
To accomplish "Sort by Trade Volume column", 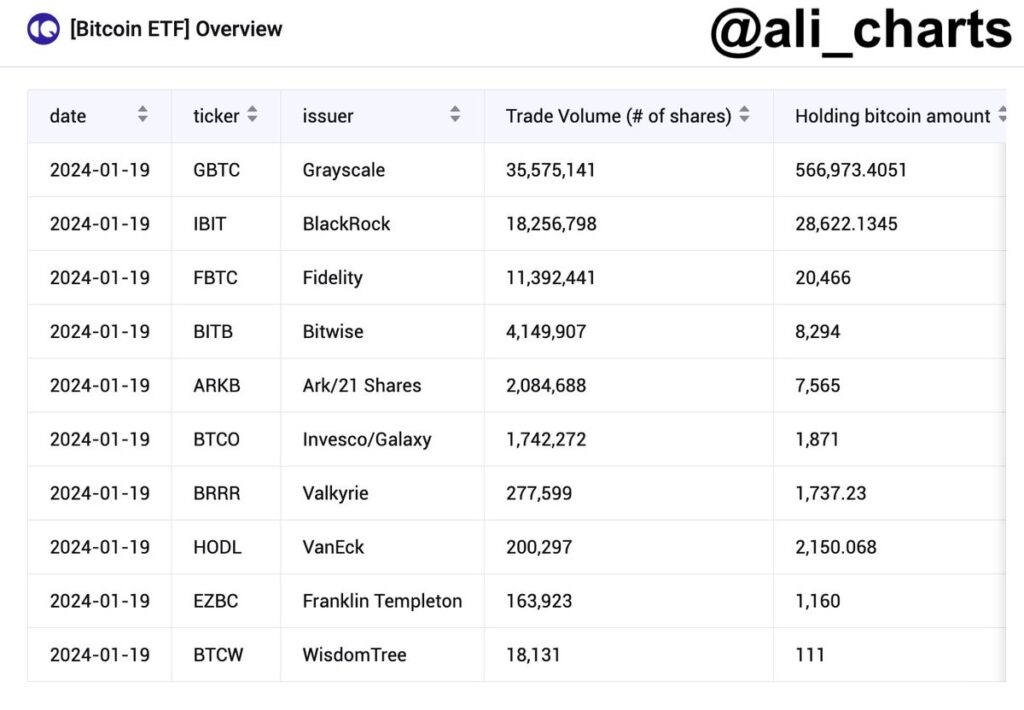I will tap(744, 115).
